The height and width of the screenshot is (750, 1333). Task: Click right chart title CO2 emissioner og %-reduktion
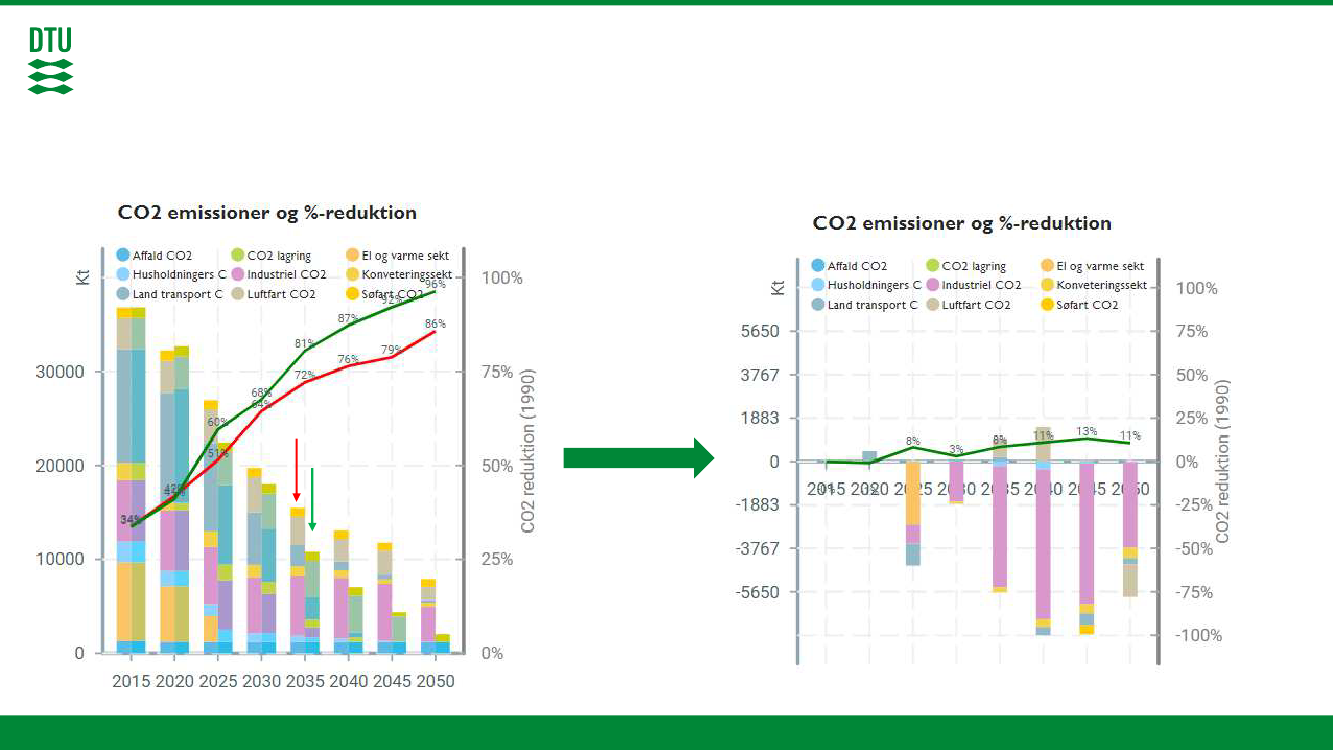click(962, 223)
